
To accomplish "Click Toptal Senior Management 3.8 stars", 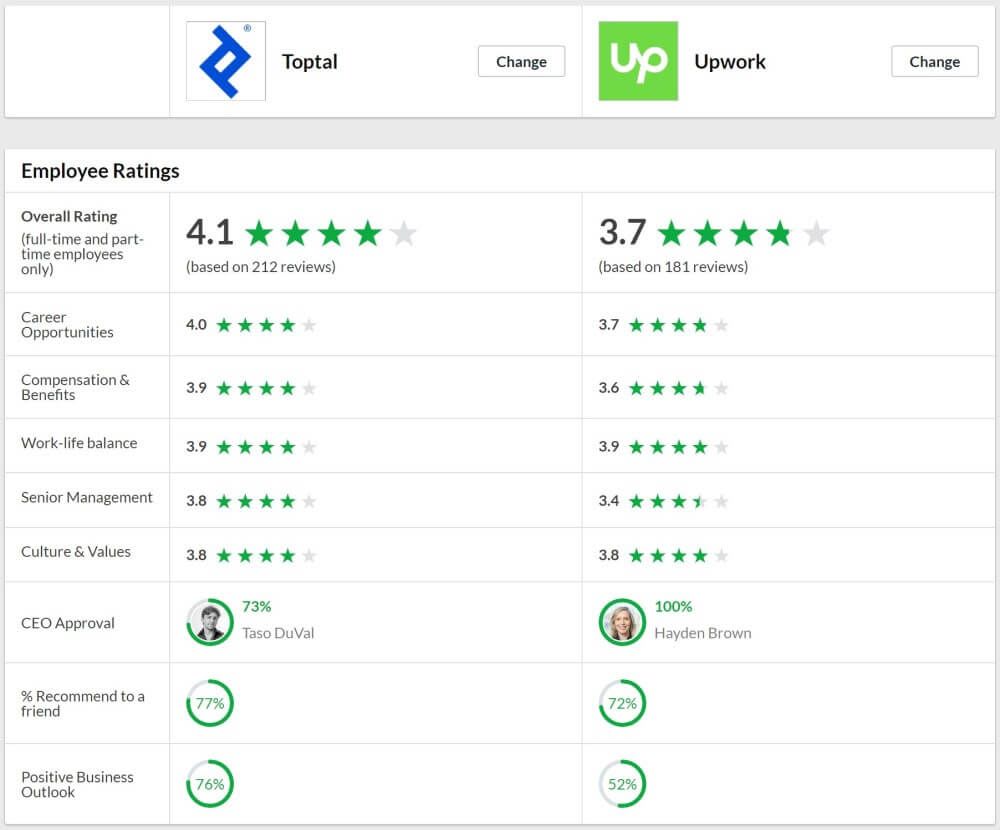I will click(267, 501).
